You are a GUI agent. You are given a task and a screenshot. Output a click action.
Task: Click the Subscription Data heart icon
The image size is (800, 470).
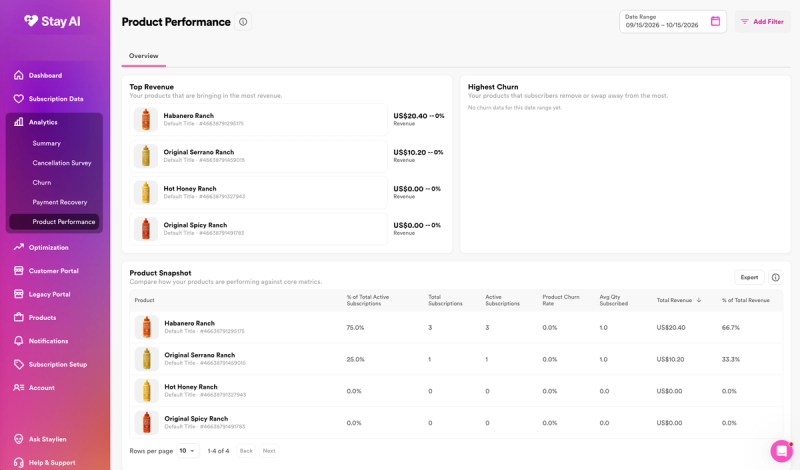click(x=18, y=99)
